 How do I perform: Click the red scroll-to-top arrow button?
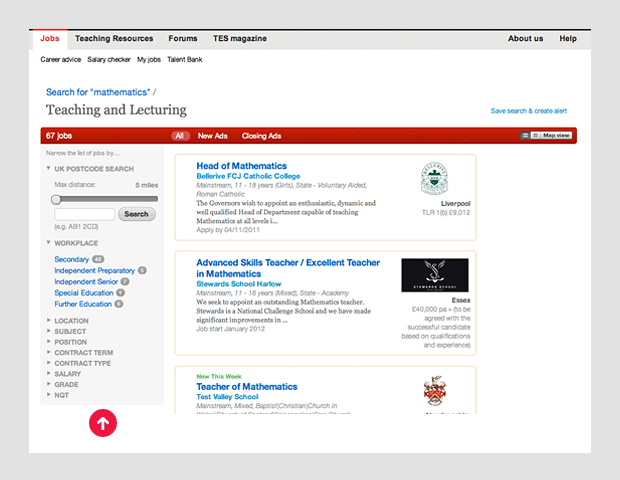[x=103, y=423]
